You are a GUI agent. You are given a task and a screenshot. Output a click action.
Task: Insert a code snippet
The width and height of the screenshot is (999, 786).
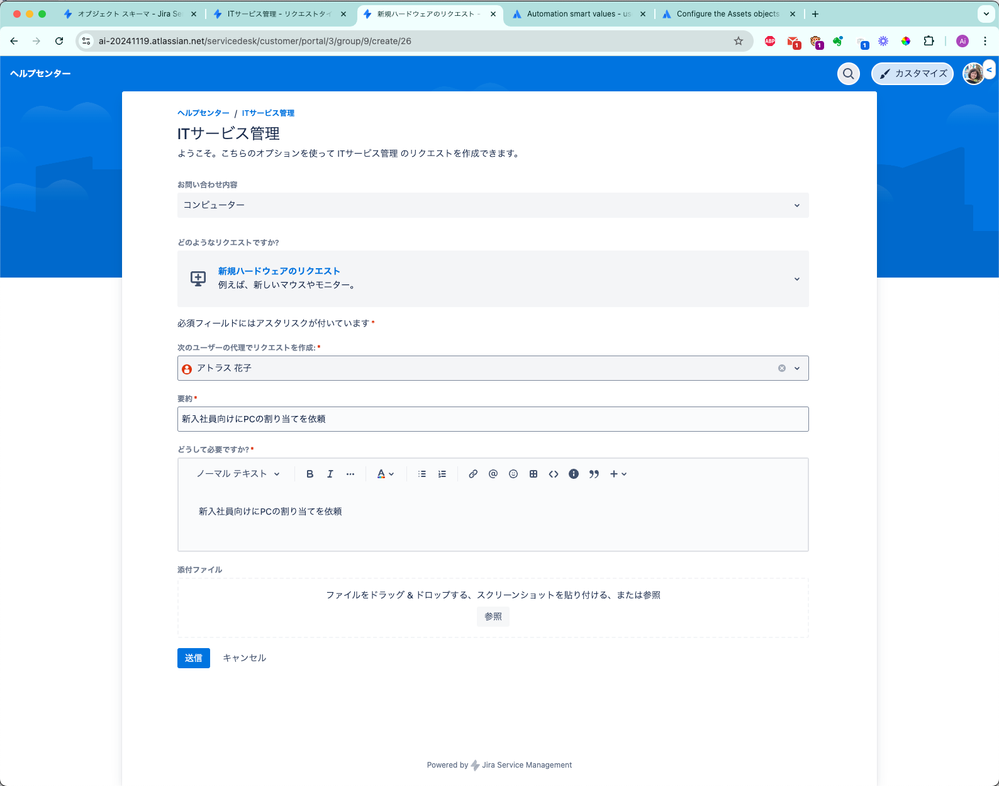coord(553,474)
